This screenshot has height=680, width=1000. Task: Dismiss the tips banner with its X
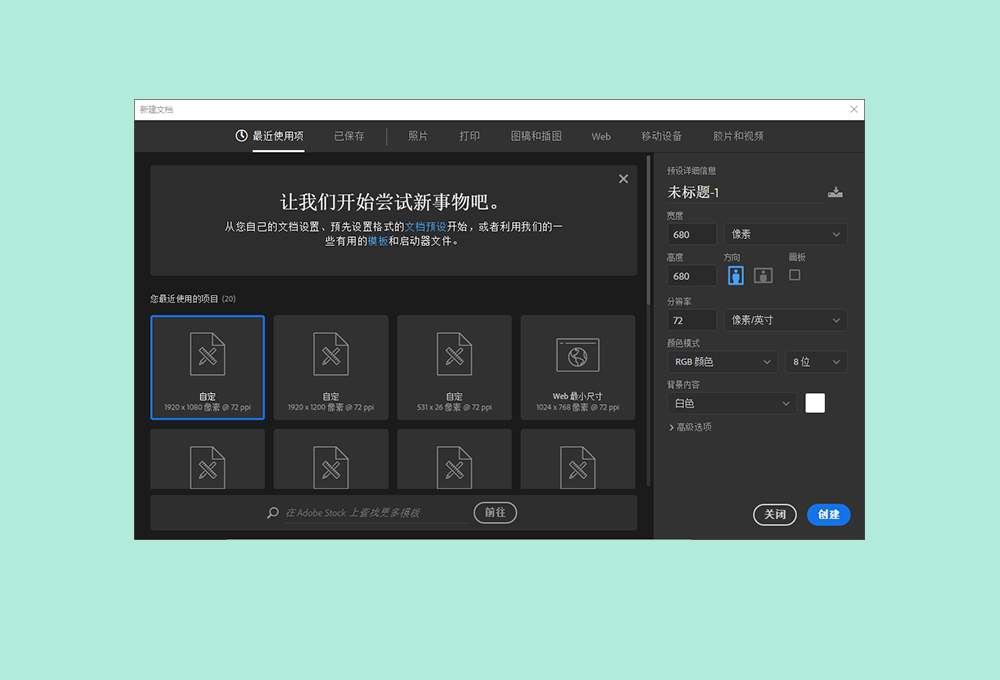click(623, 178)
